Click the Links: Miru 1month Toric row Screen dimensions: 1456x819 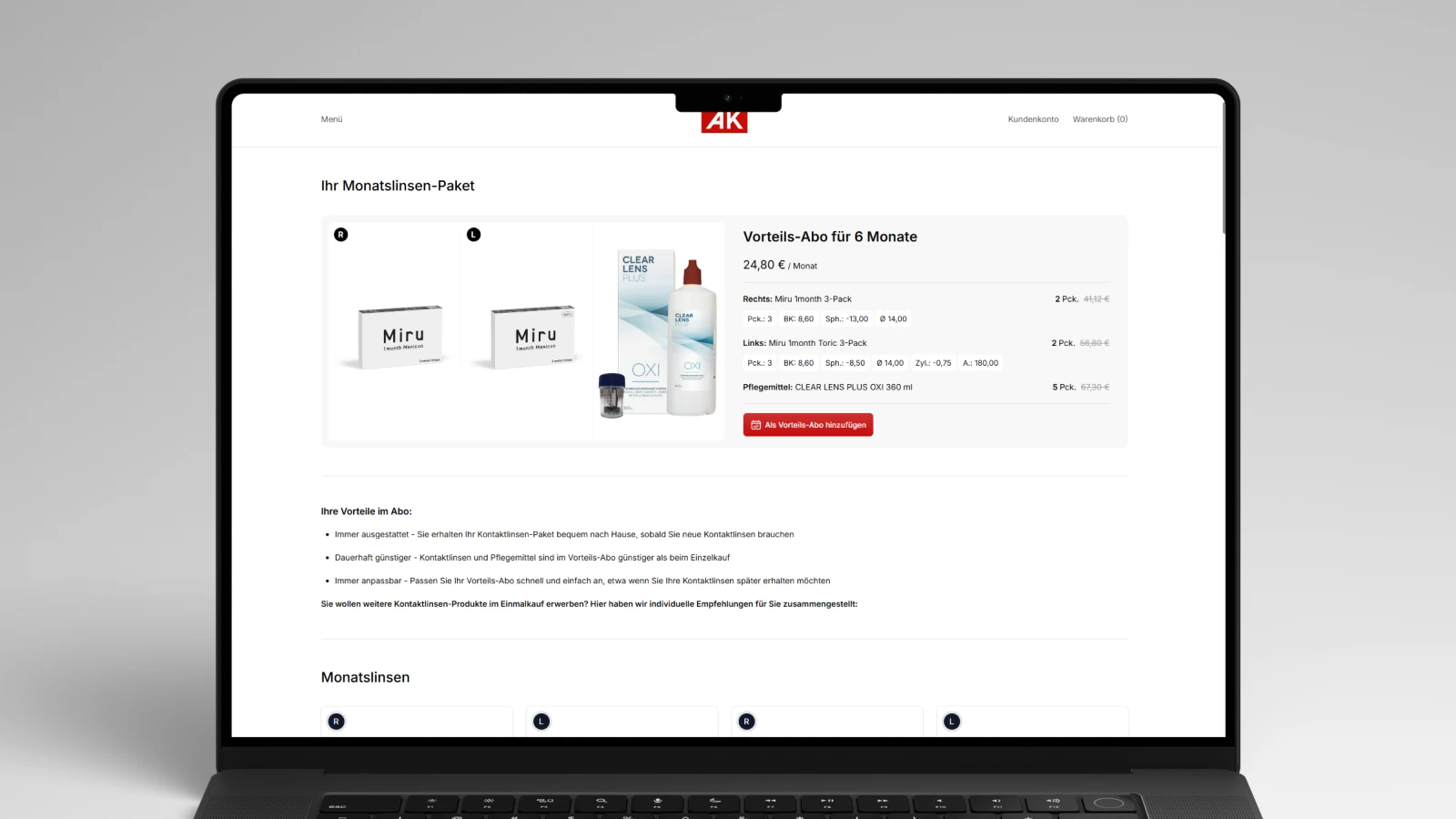tap(925, 343)
